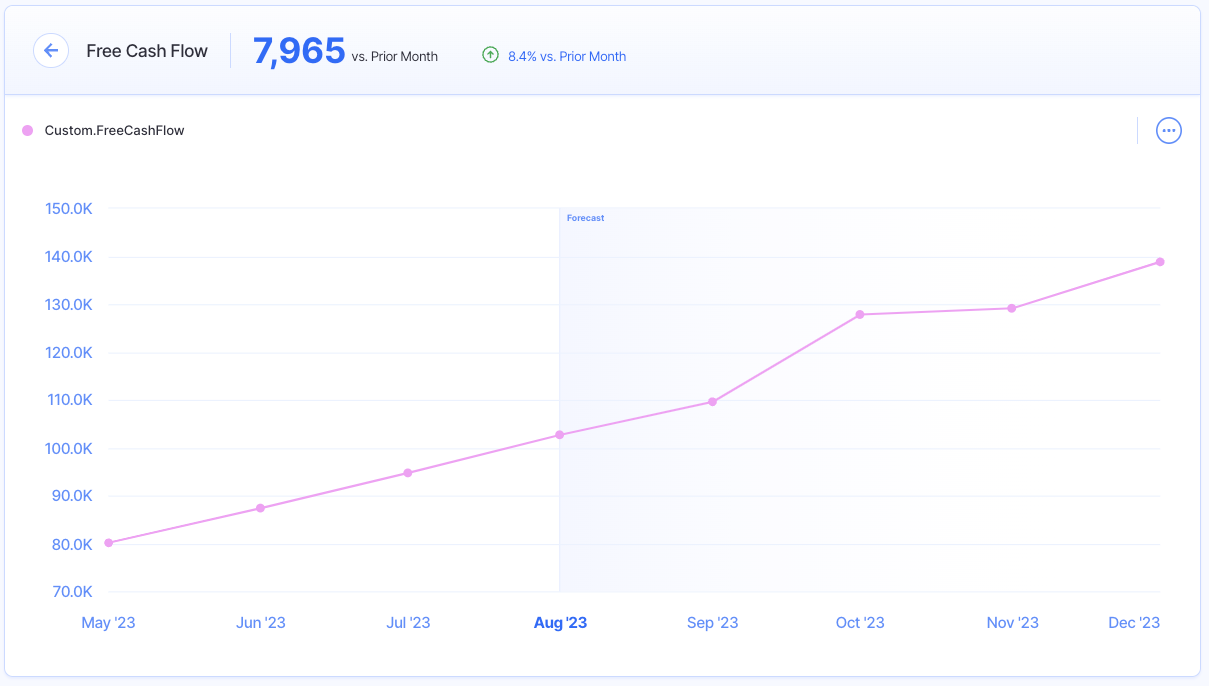Screen dimensions: 1209x686
Task: Select the Nov '23 data point
Action: (1012, 308)
